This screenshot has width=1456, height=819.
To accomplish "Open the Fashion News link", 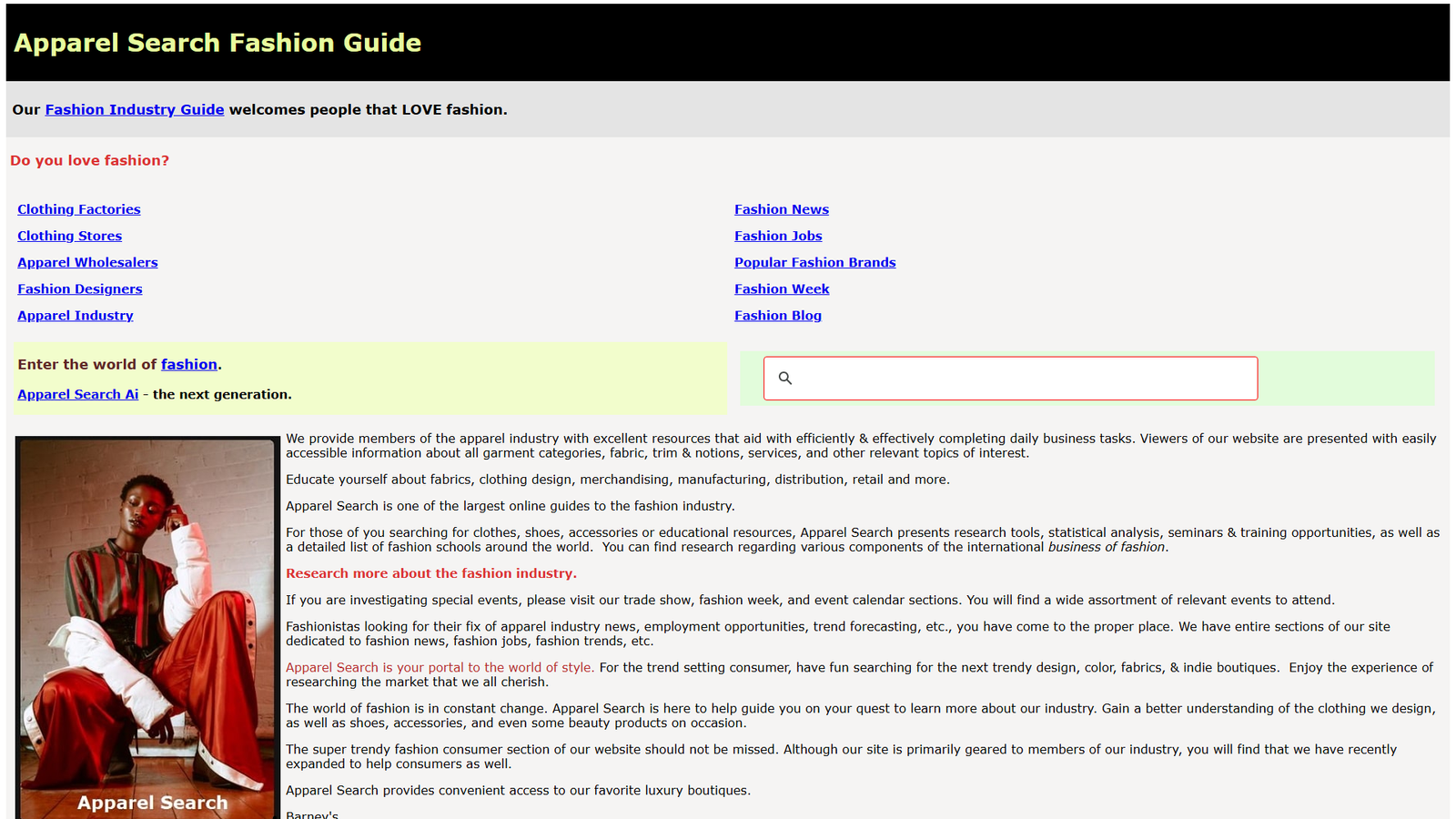I will [782, 209].
